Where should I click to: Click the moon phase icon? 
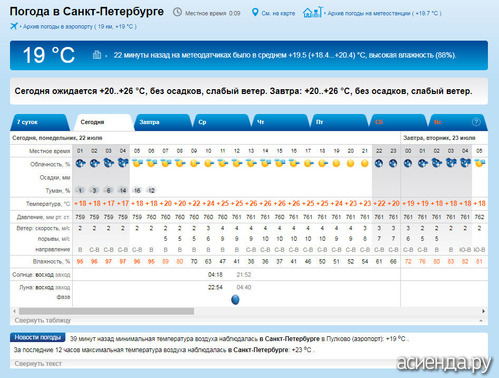235,300
